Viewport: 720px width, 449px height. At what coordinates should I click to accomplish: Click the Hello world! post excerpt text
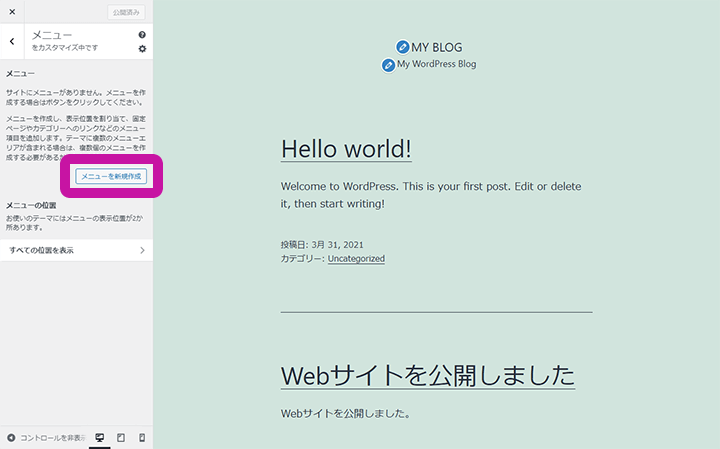430,195
